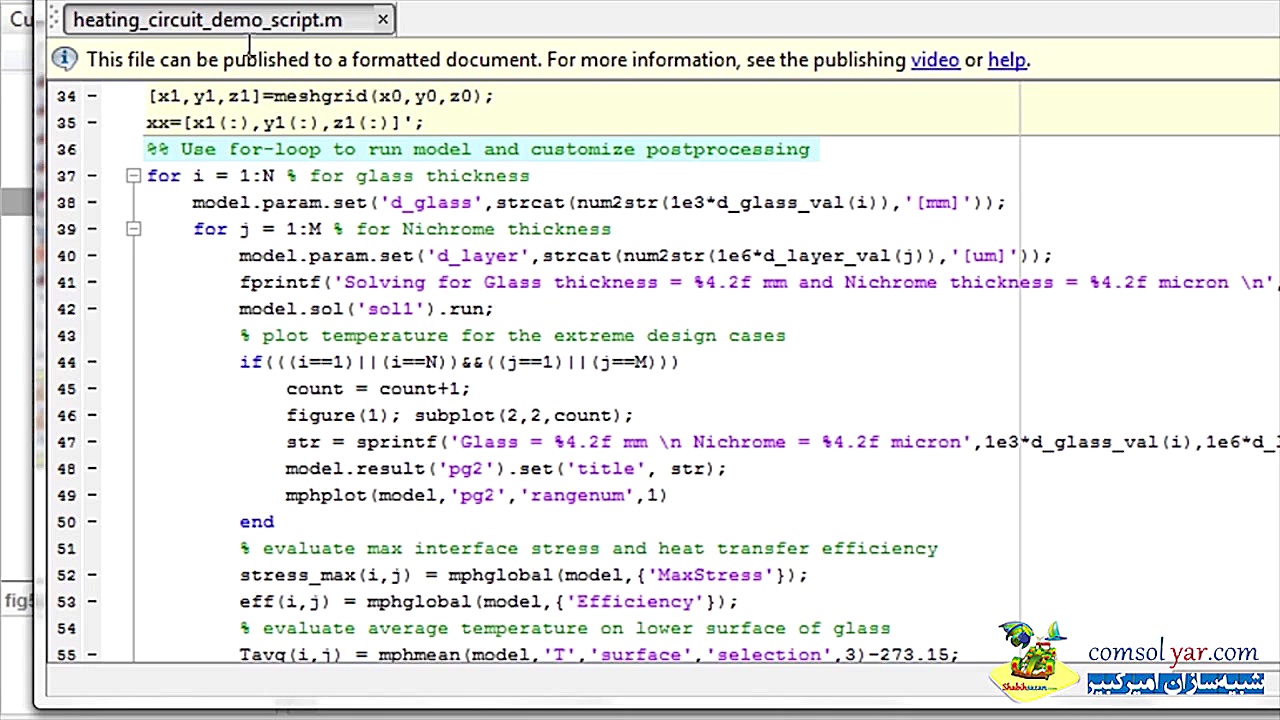Click the comment '% evaluate average temperature on lower surface'
The height and width of the screenshot is (720, 1280).
click(565, 628)
